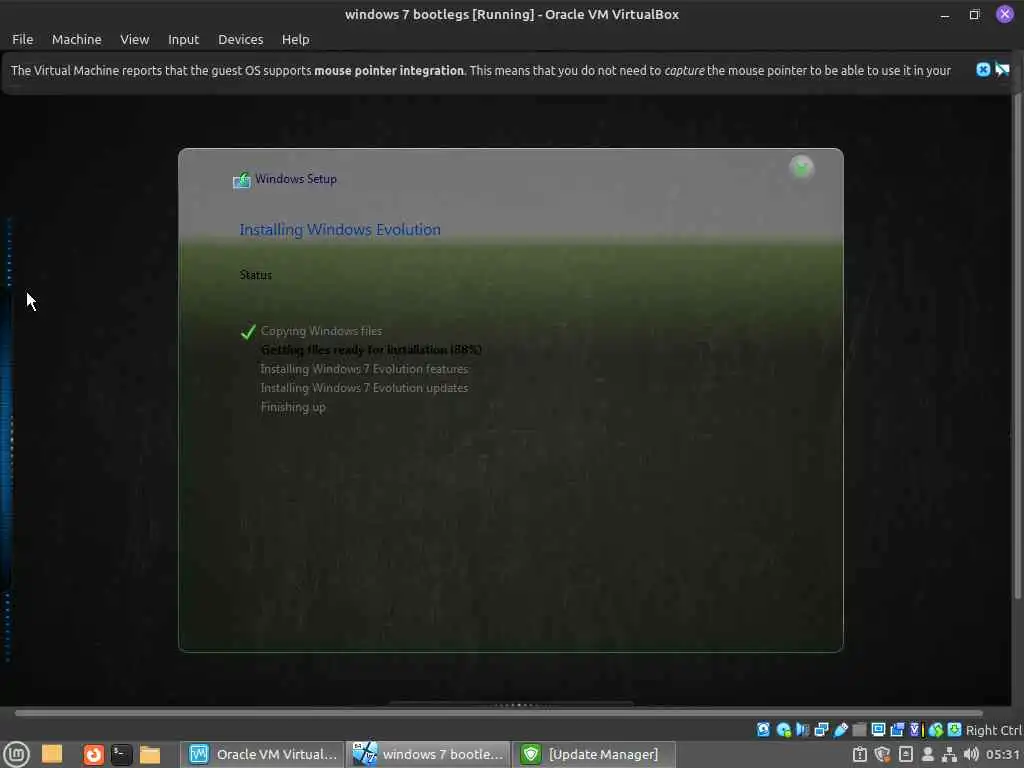Click the vertical scrollbar of the VM window
The width and height of the screenshot is (1024, 768).
point(1017,346)
